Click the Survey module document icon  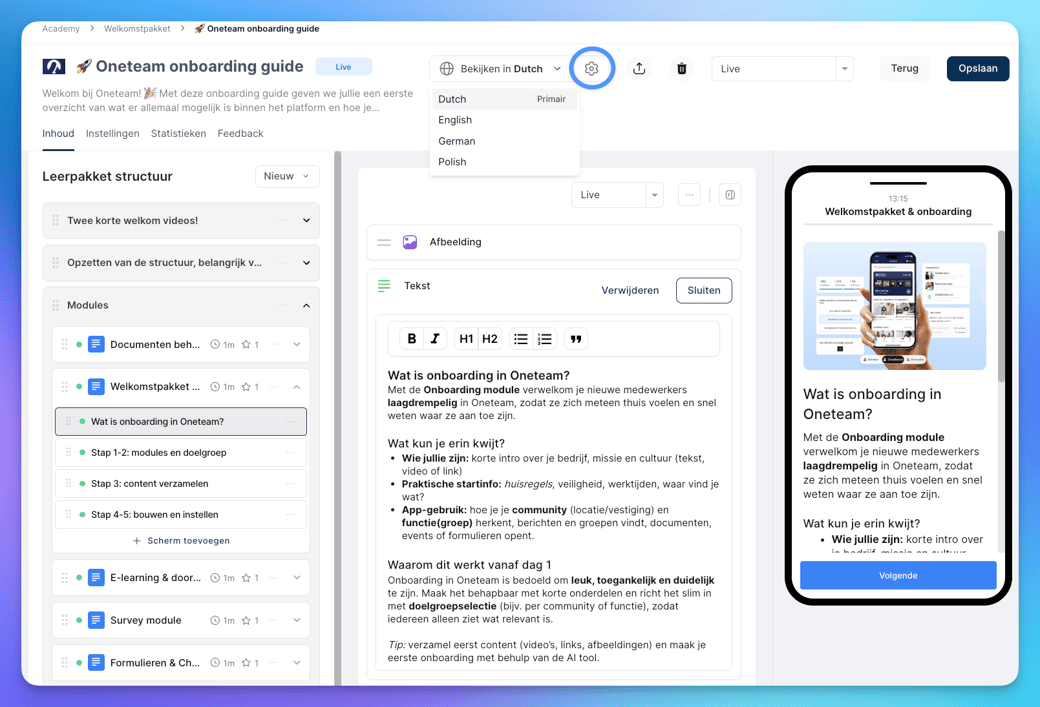[96, 620]
